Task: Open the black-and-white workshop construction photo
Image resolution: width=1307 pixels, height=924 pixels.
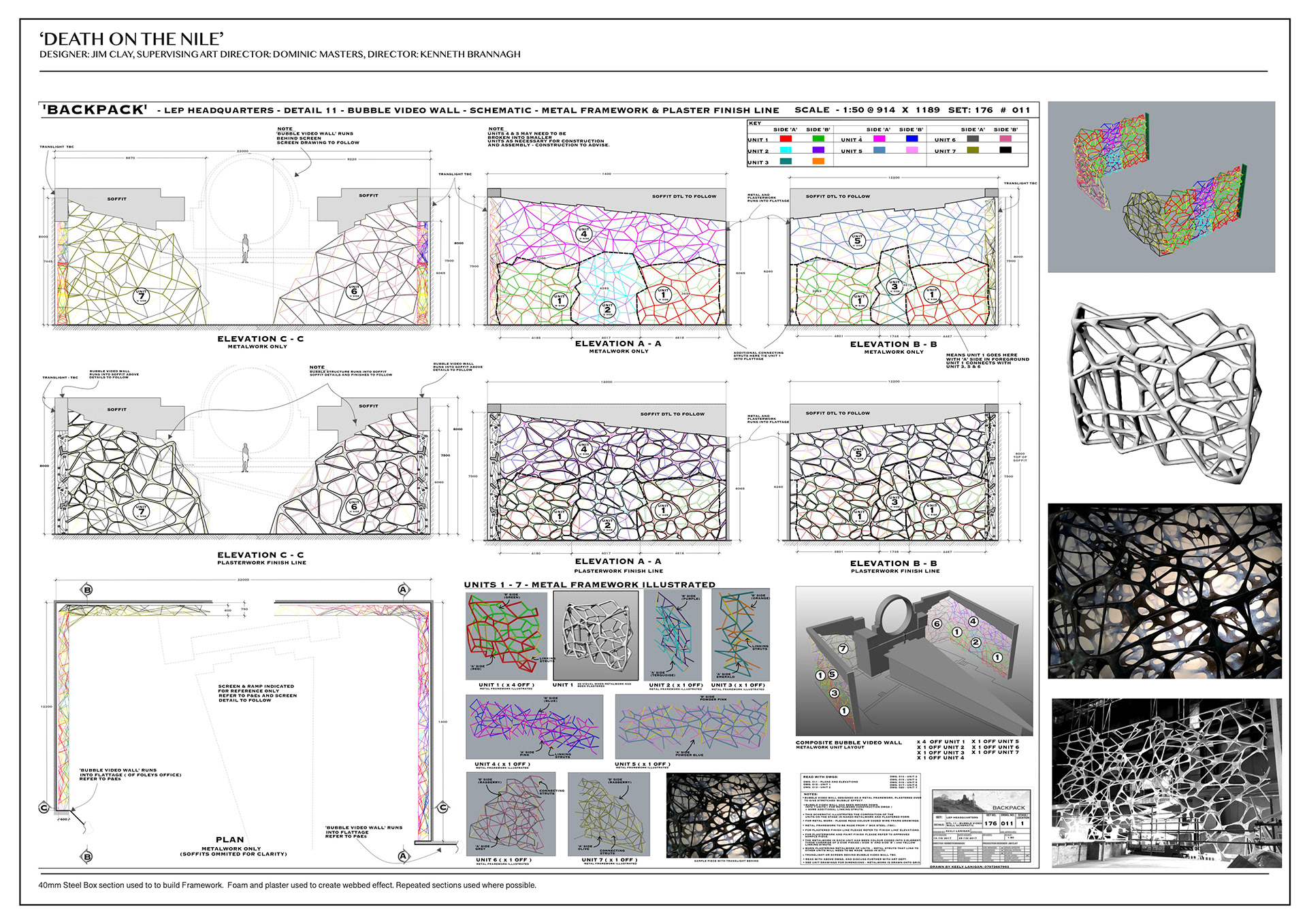Action: coord(1166,782)
